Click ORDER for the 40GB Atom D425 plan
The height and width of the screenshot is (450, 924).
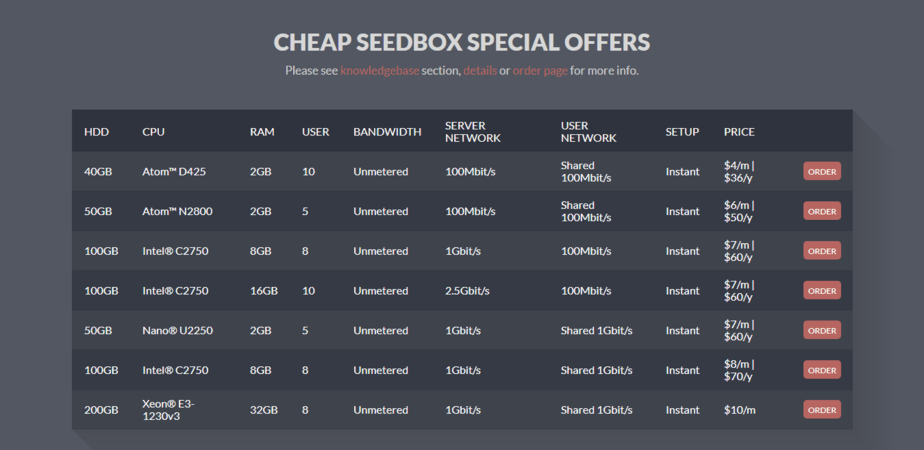tap(821, 171)
